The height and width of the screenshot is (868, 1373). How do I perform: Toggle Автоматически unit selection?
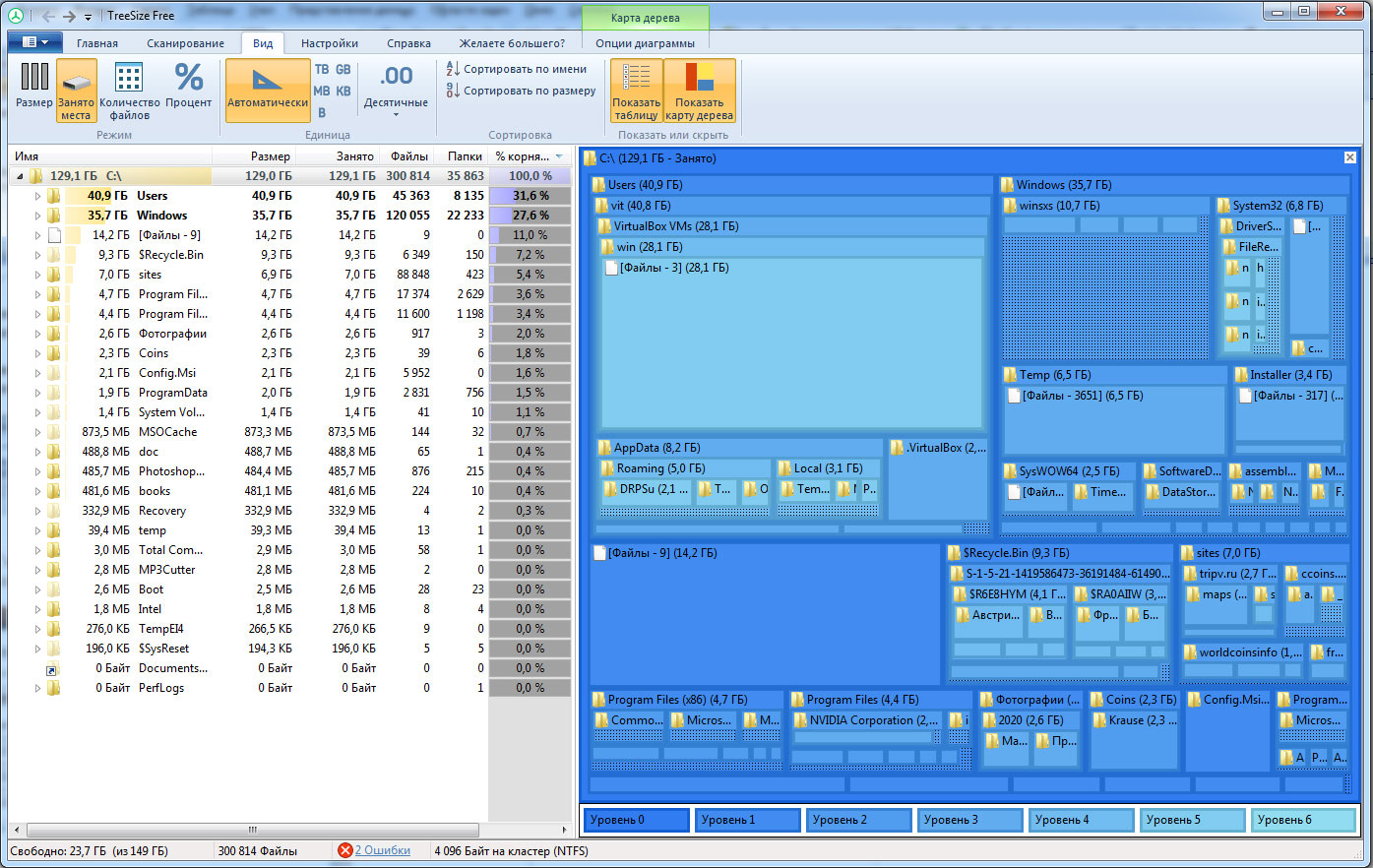pyautogui.click(x=268, y=90)
